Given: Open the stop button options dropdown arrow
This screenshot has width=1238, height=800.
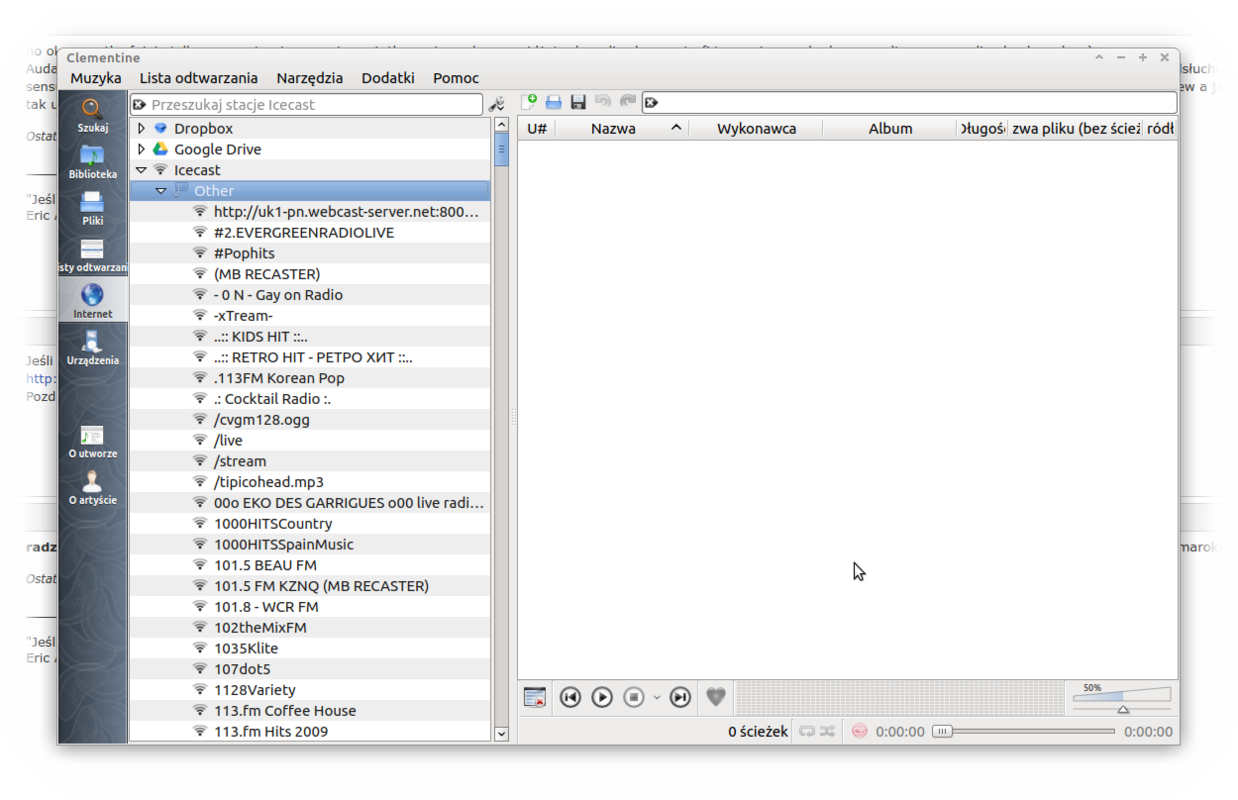Looking at the screenshot, I should click(x=657, y=697).
